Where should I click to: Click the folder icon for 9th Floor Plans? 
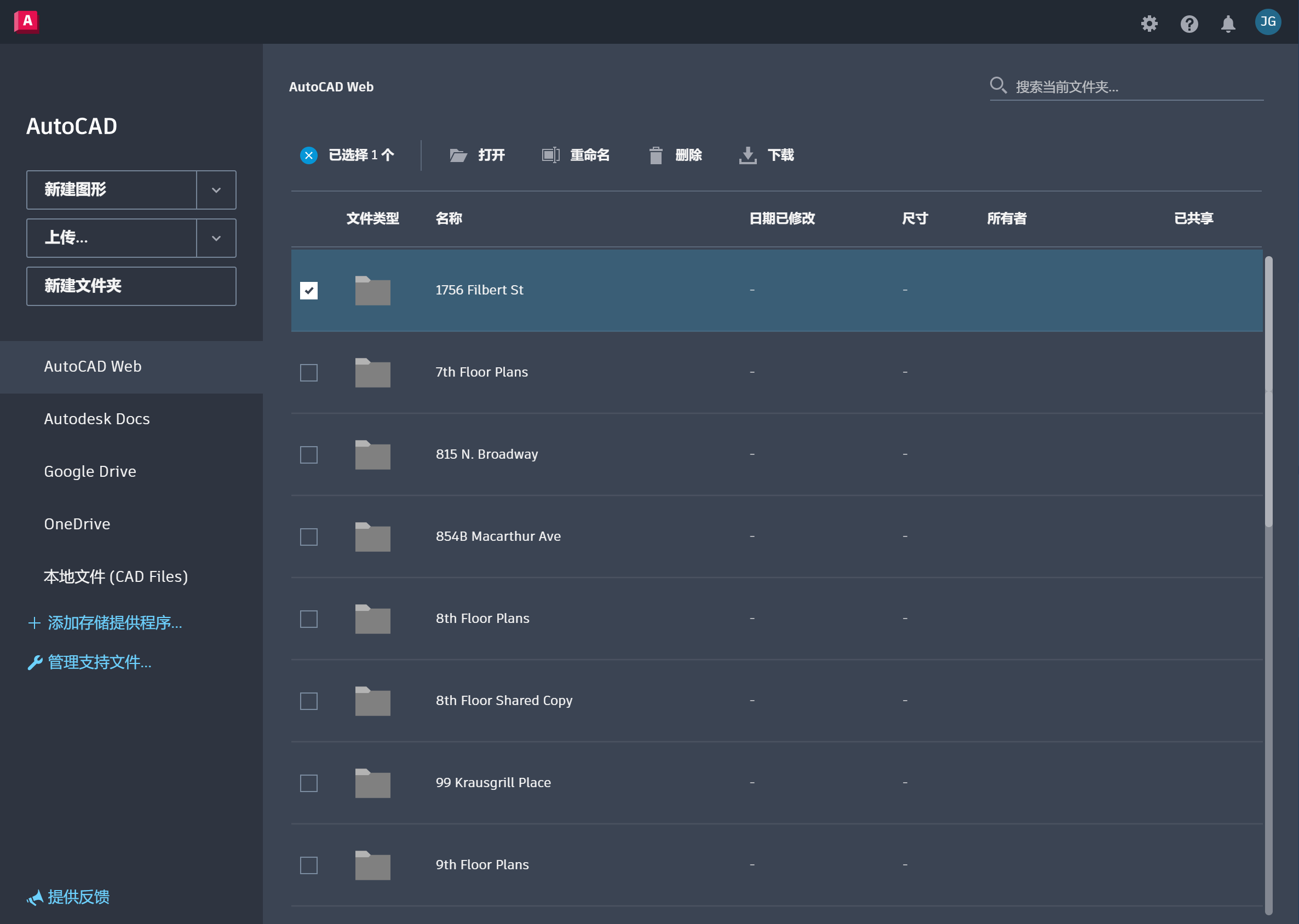(x=372, y=865)
